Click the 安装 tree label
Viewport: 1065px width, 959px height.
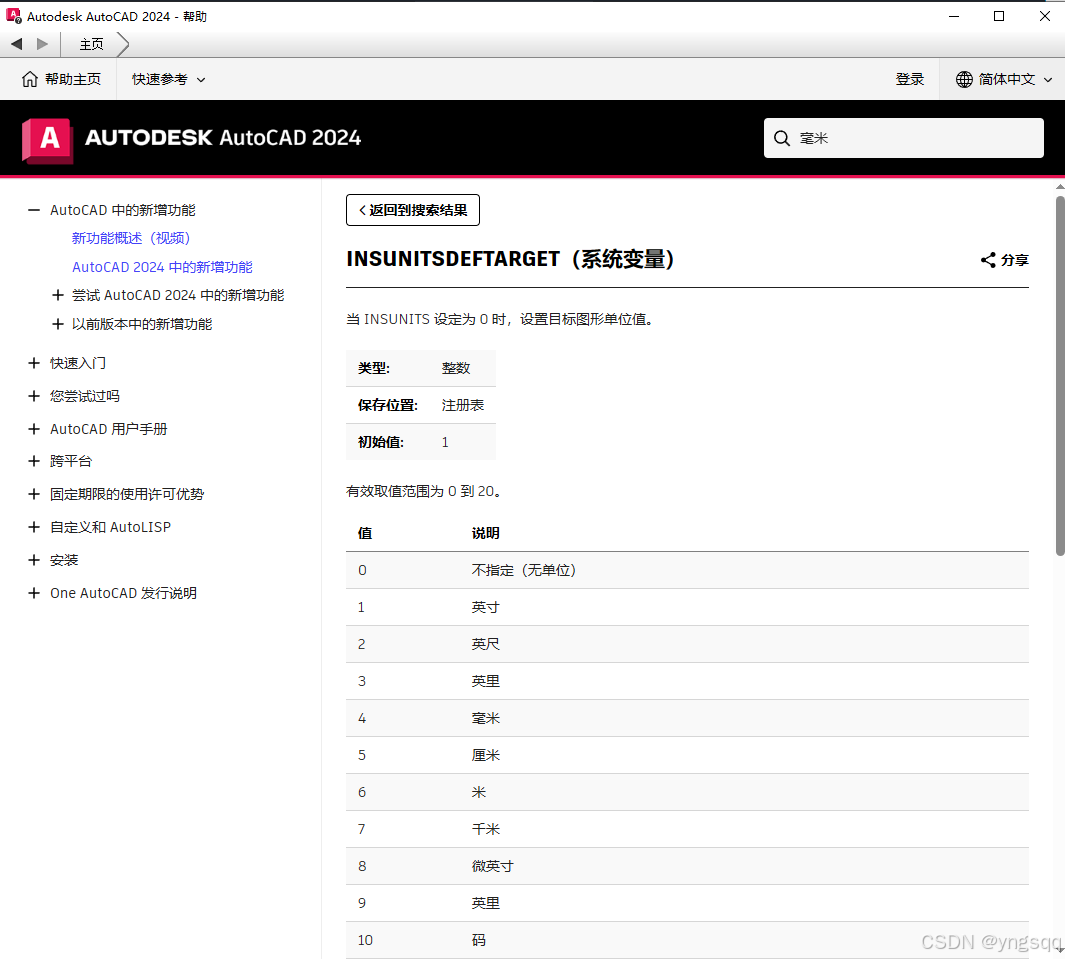point(65,560)
